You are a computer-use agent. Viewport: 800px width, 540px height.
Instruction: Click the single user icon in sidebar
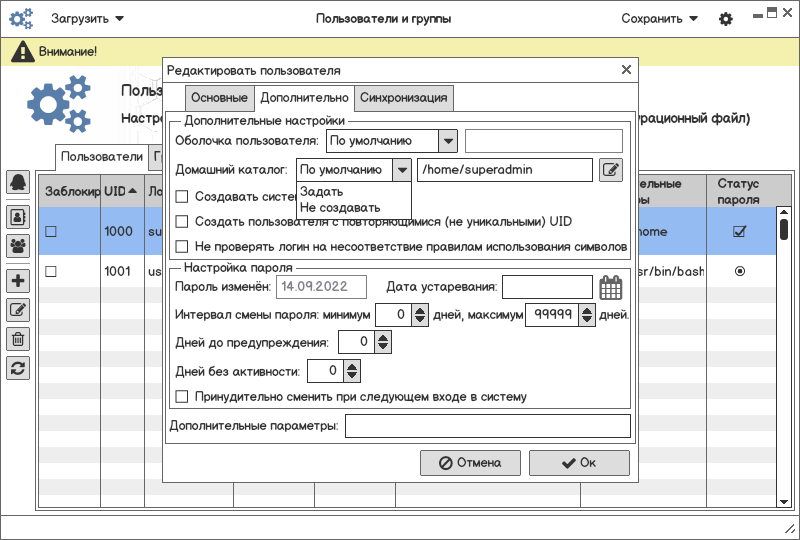(x=18, y=215)
